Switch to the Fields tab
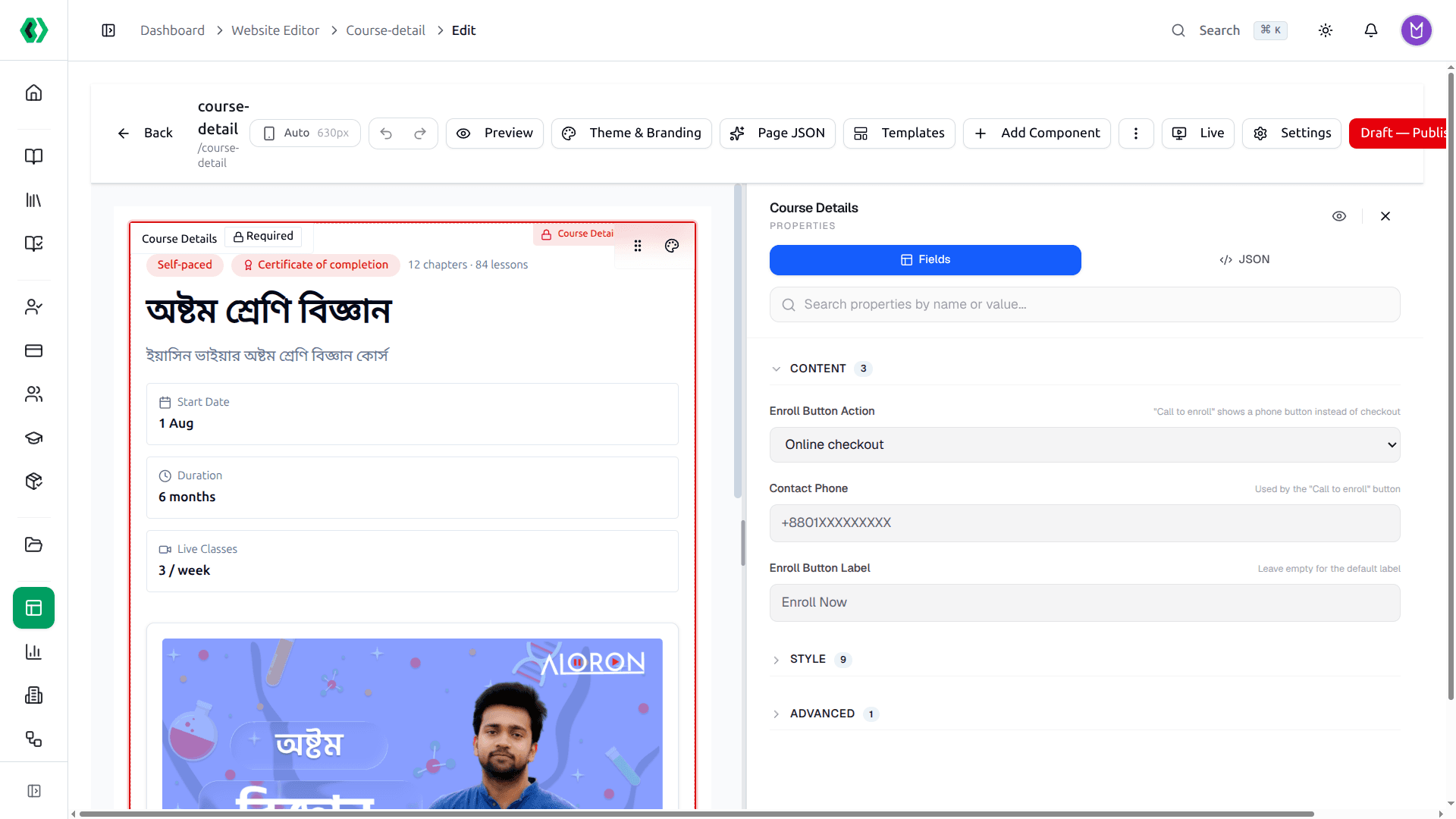 pos(925,260)
